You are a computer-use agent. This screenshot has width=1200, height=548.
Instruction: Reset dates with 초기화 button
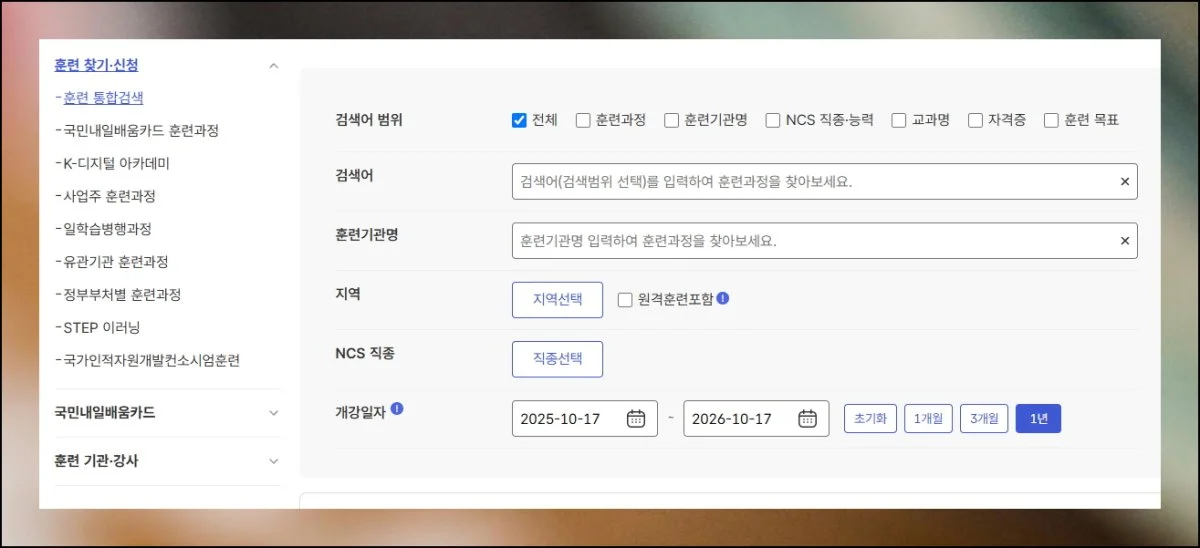click(x=870, y=419)
